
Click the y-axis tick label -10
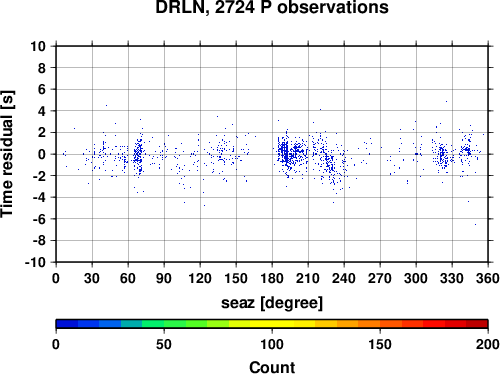[35, 262]
